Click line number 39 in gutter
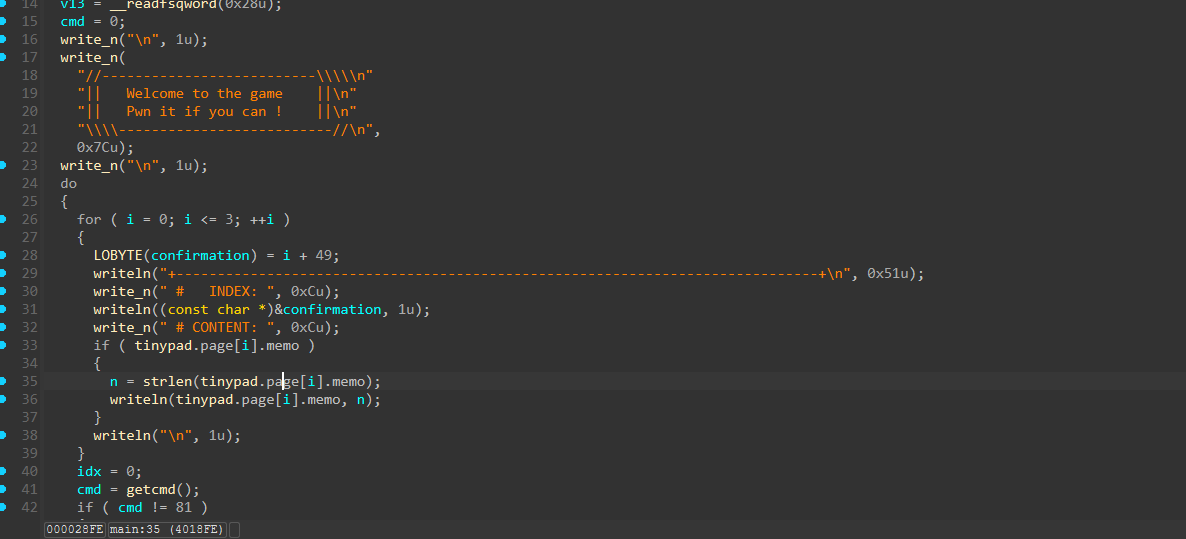The image size is (1186, 539). [29, 454]
